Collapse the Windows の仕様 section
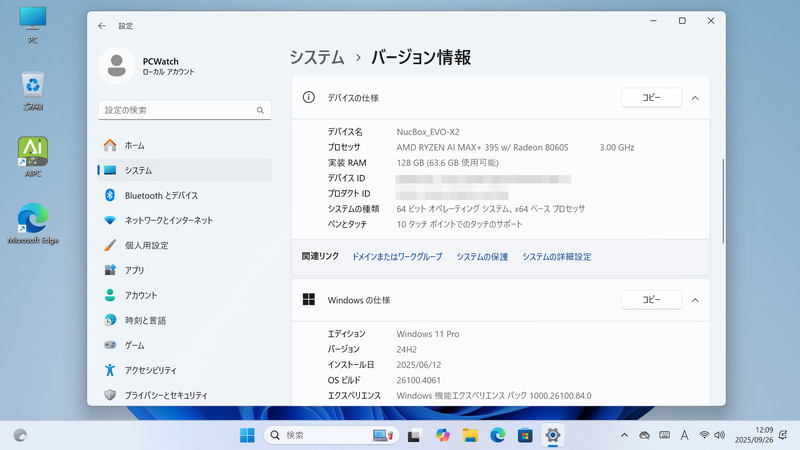 pos(695,300)
